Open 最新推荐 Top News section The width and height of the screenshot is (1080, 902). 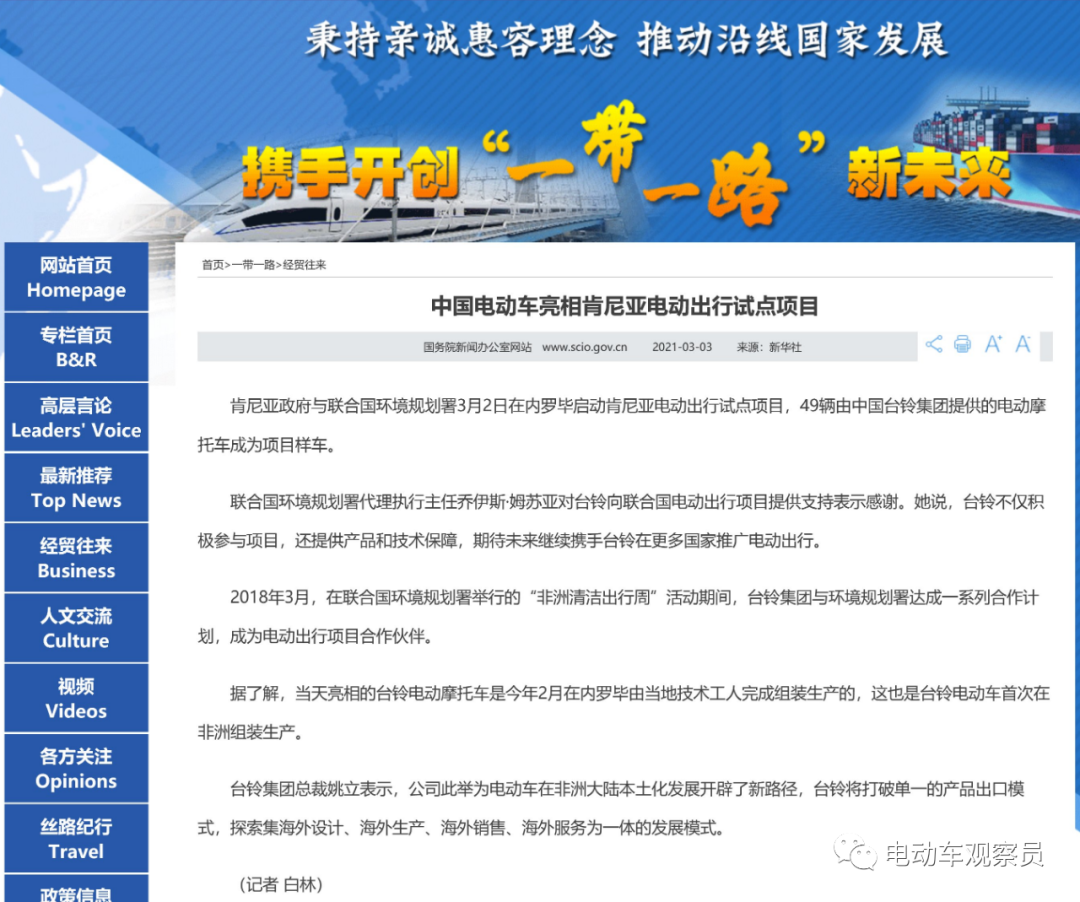(76, 487)
